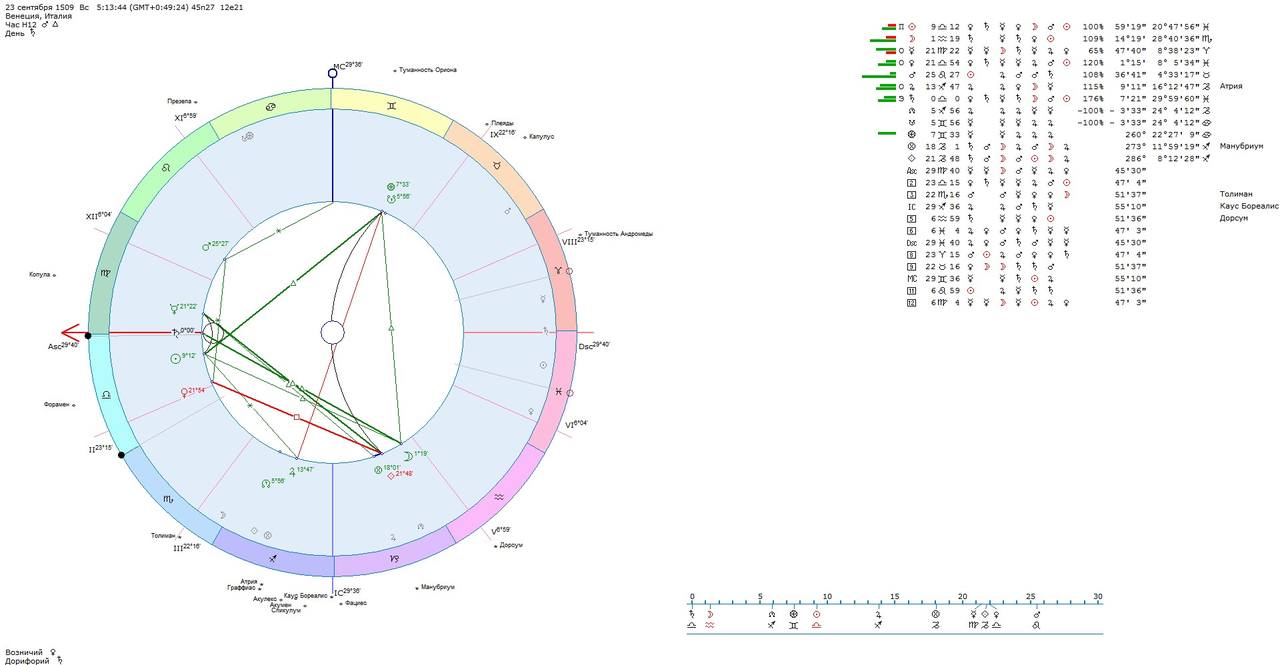Click the Sagittarius sign on the zodiac ring
Image resolution: width=1280 pixels, height=665 pixels.
tap(272, 557)
